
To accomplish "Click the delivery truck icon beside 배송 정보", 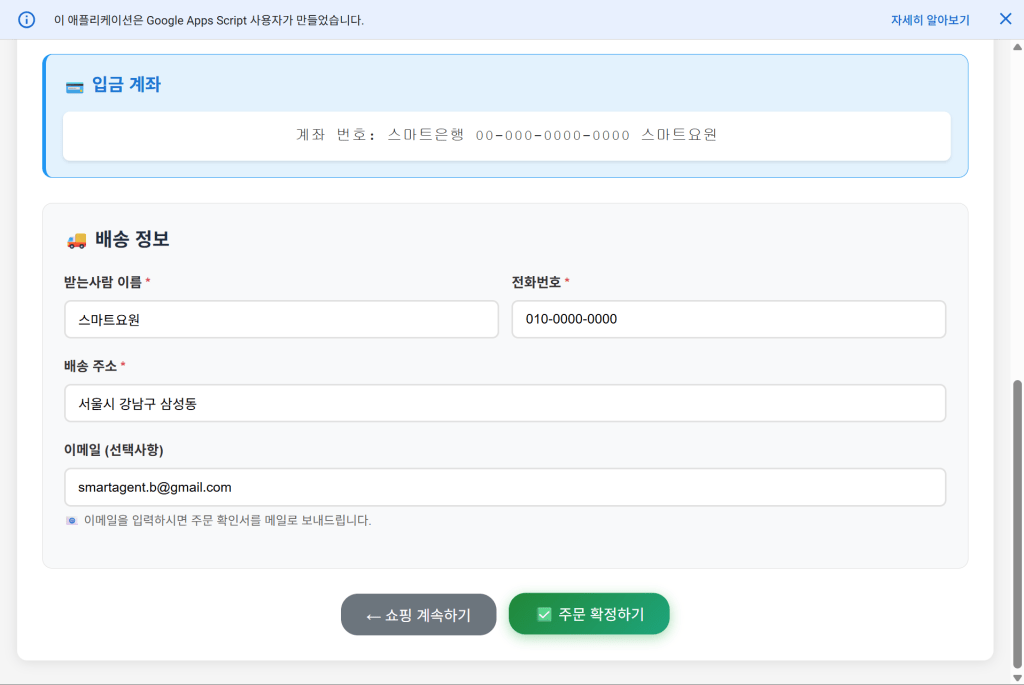I will tap(76, 240).
